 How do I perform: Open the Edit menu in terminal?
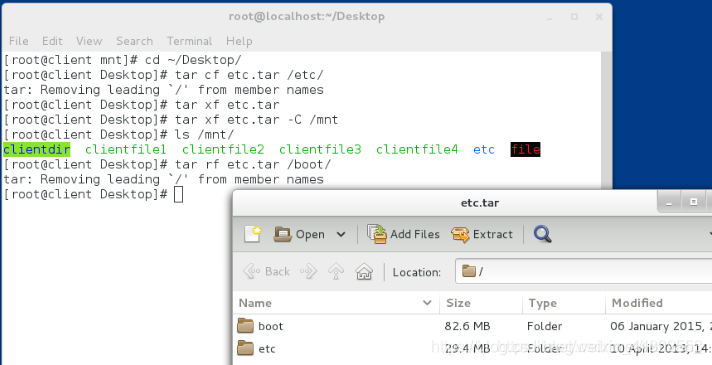[x=52, y=41]
